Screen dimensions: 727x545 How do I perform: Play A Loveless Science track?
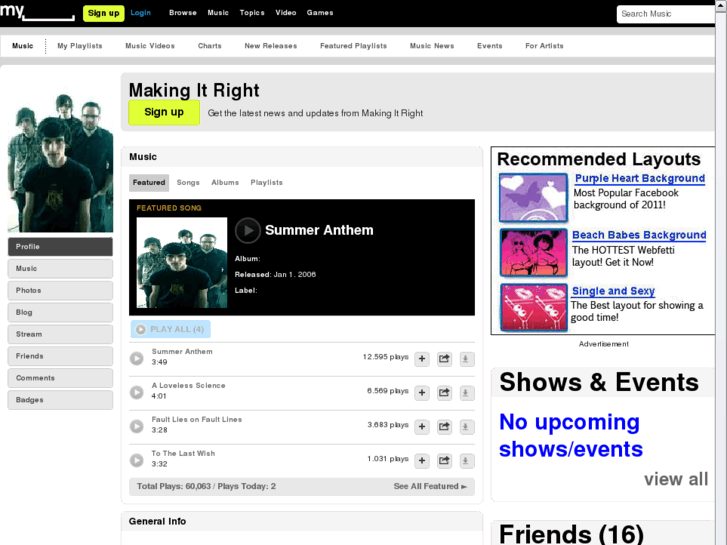click(136, 392)
